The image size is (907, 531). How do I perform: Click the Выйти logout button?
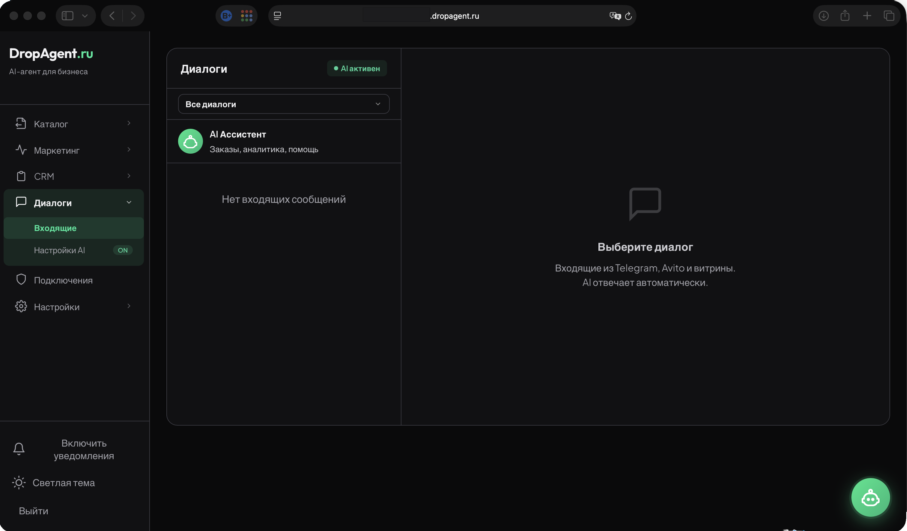33,511
